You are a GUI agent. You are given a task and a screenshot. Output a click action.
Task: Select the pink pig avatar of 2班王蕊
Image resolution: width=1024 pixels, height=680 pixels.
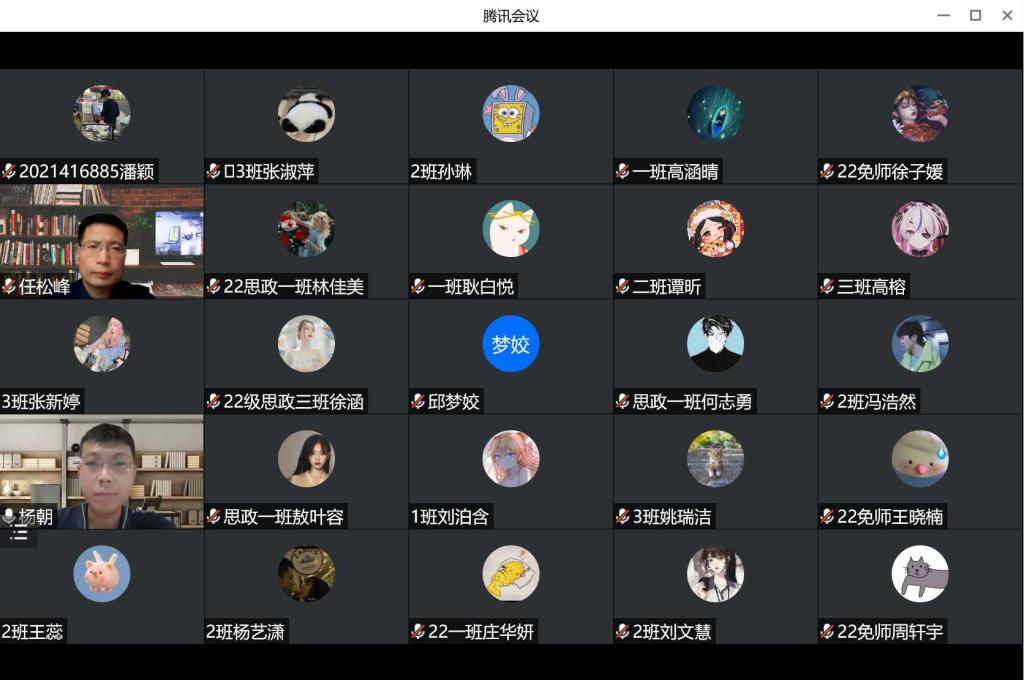(102, 574)
